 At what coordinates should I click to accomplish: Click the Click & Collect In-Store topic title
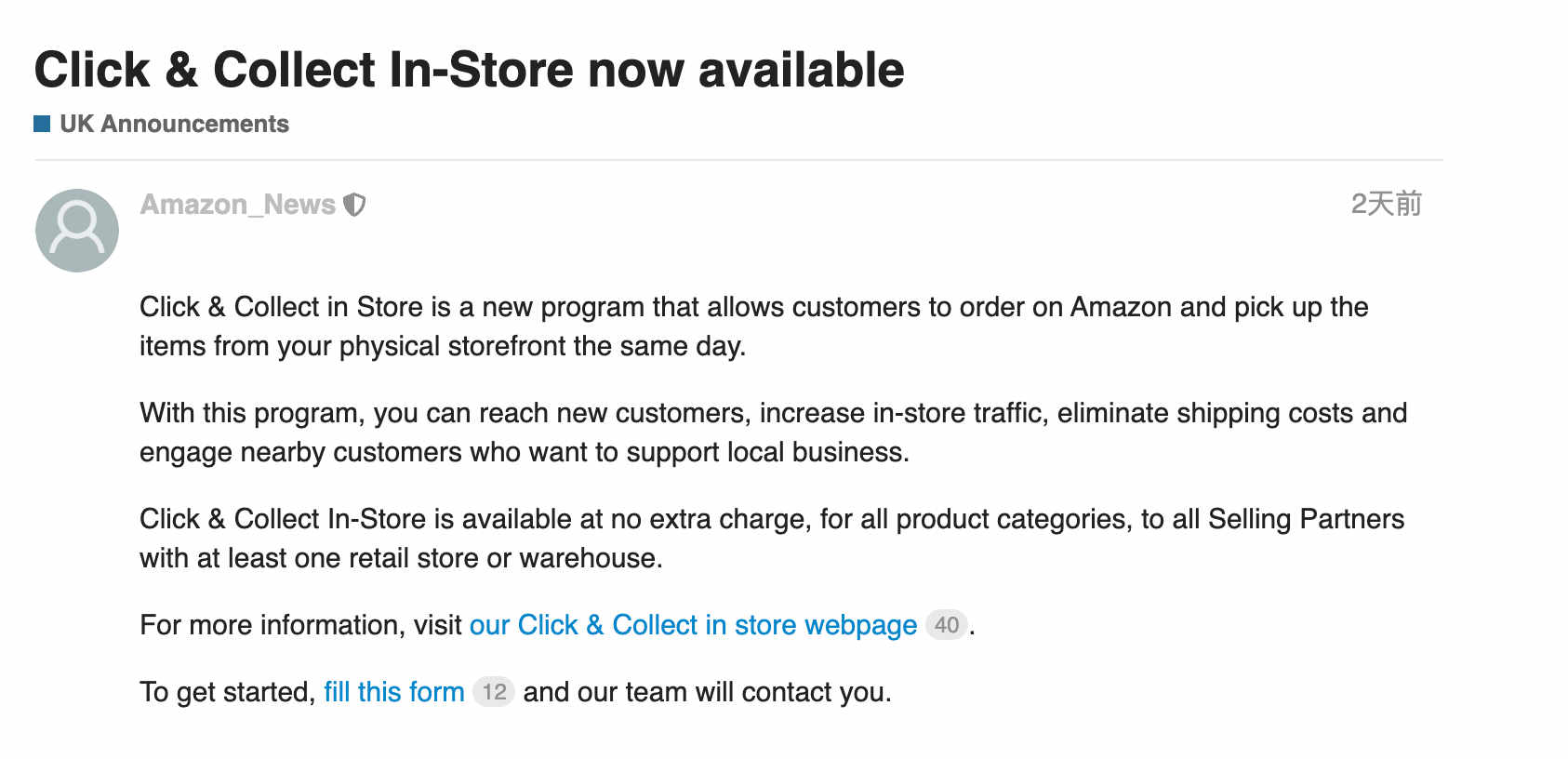[470, 70]
